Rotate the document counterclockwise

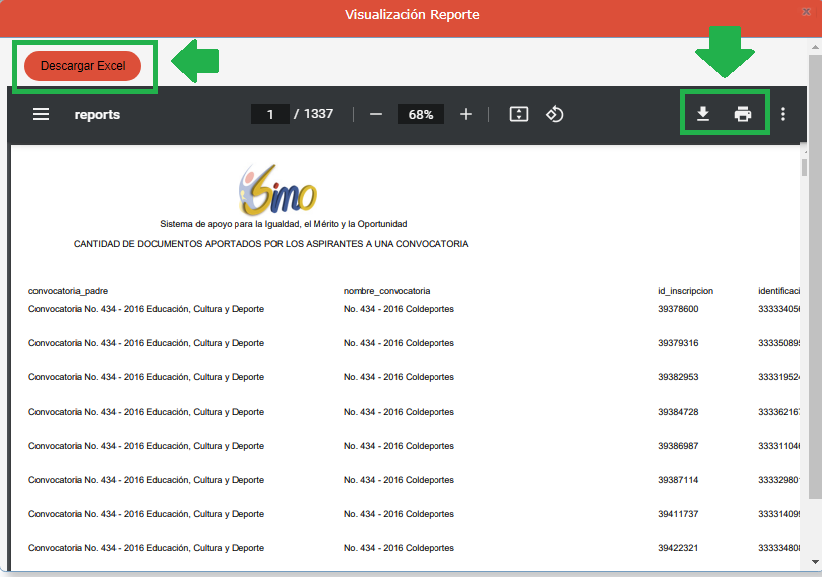pyautogui.click(x=555, y=114)
